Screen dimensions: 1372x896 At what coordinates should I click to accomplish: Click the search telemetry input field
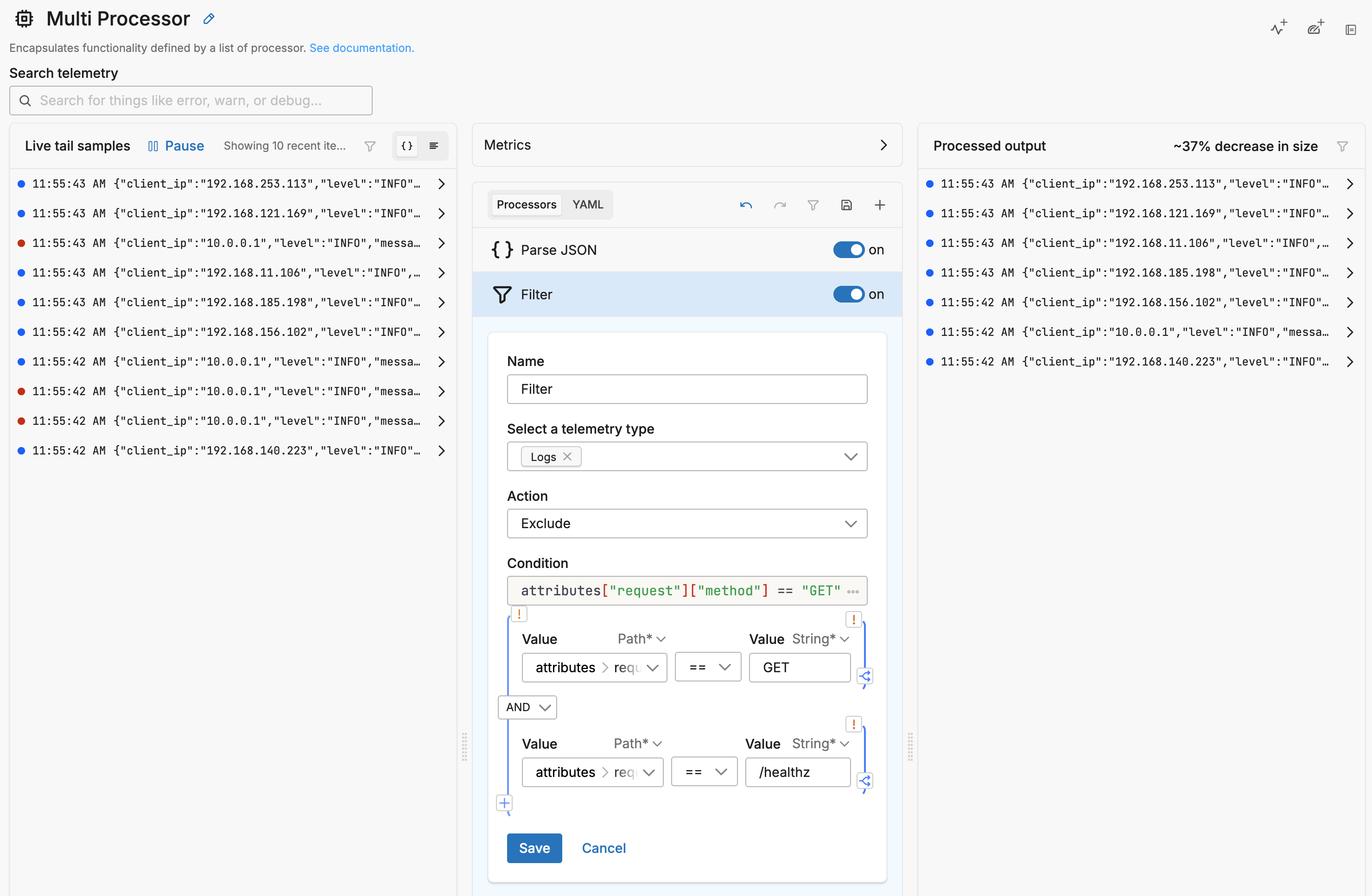(190, 100)
